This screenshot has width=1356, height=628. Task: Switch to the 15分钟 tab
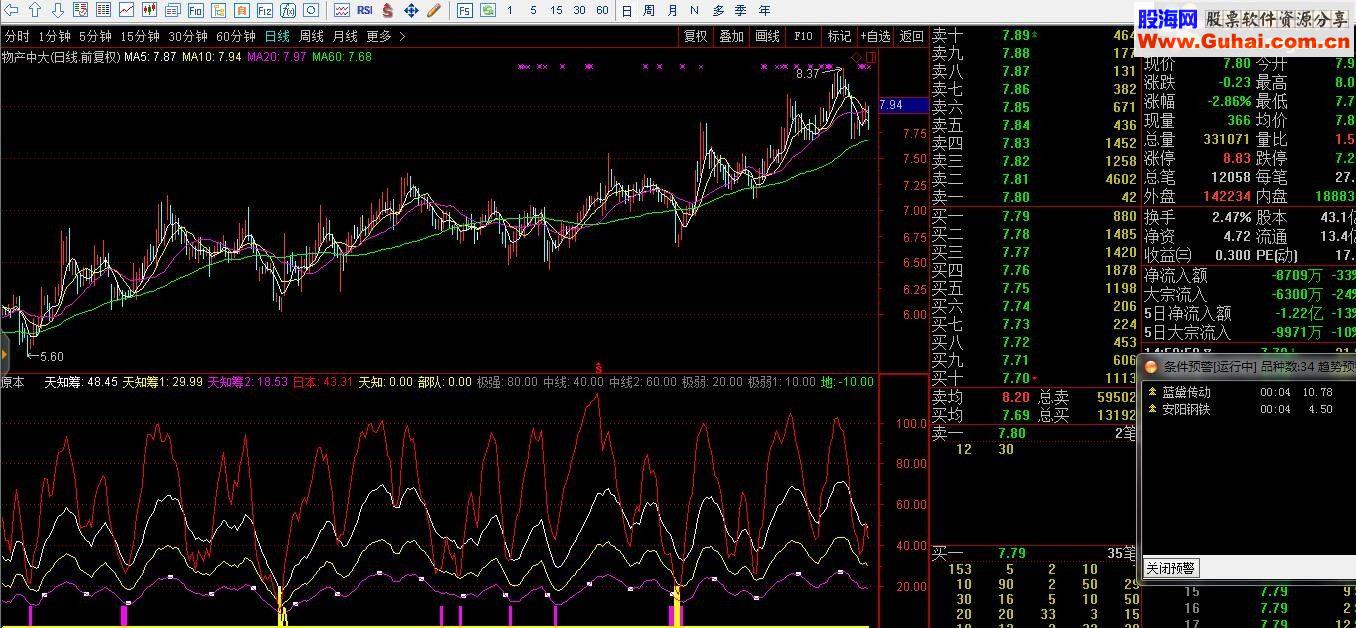pyautogui.click(x=140, y=36)
